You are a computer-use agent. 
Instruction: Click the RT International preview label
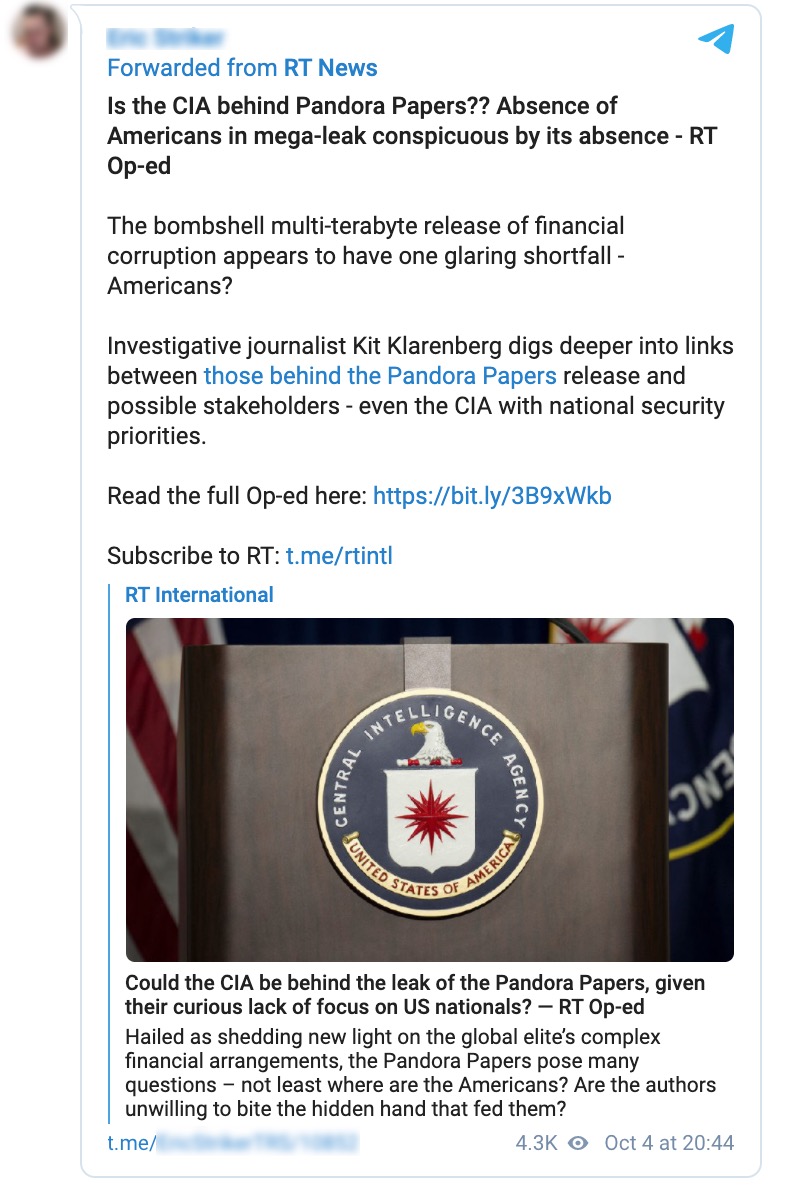click(199, 595)
